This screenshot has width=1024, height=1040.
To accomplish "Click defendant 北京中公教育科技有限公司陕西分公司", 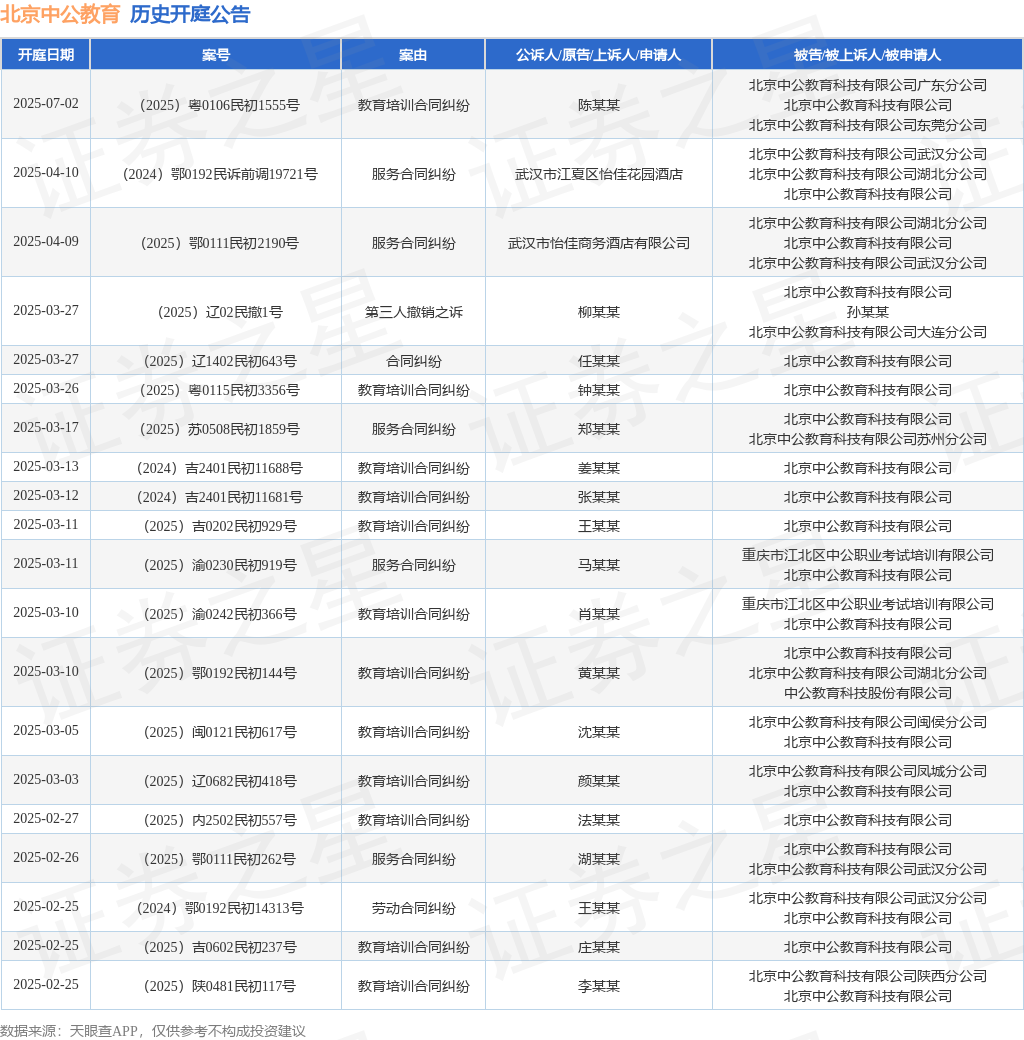I will point(867,976).
